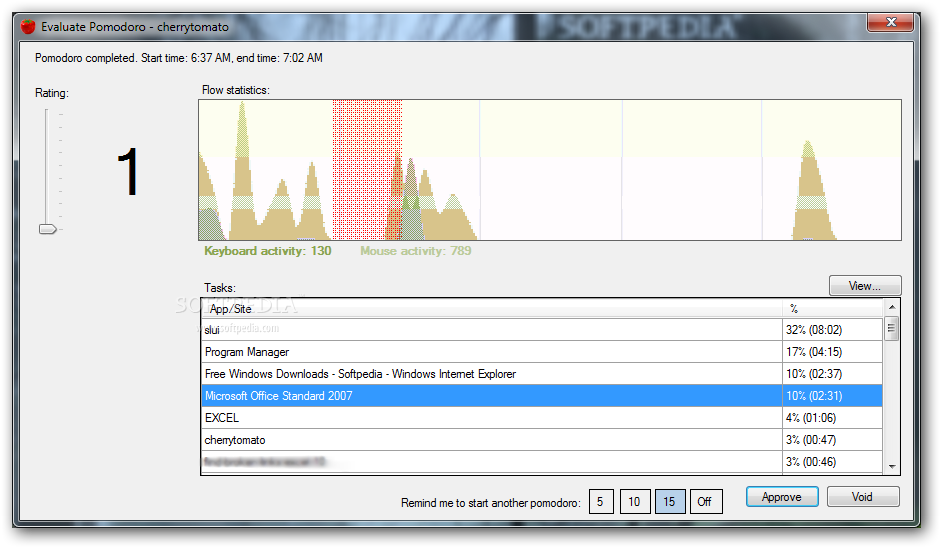Click the 3% (00:47) cell
This screenshot has width=941, height=548.
coord(832,440)
